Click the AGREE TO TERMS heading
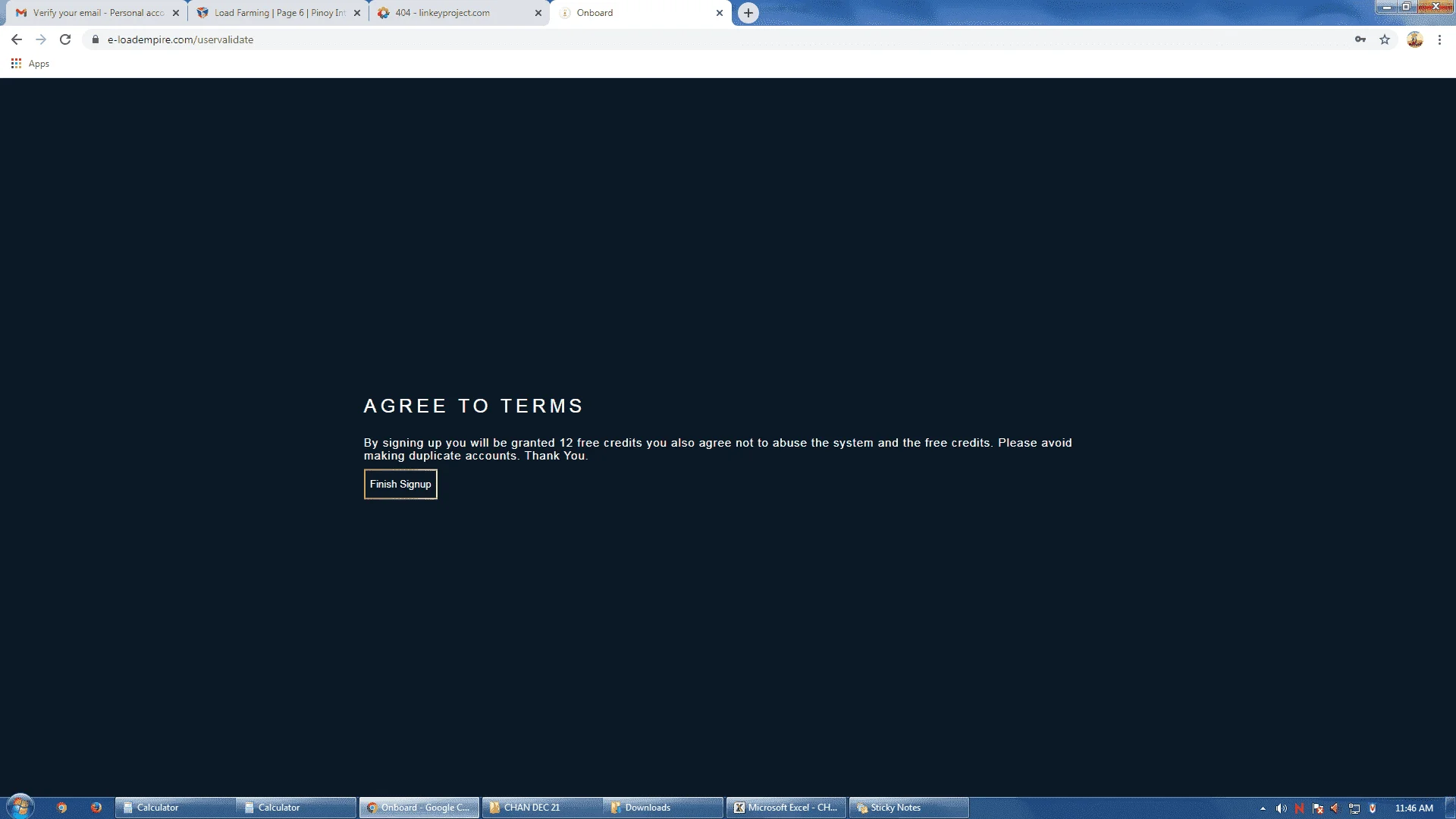Viewport: 1456px width, 819px height. 473,406
